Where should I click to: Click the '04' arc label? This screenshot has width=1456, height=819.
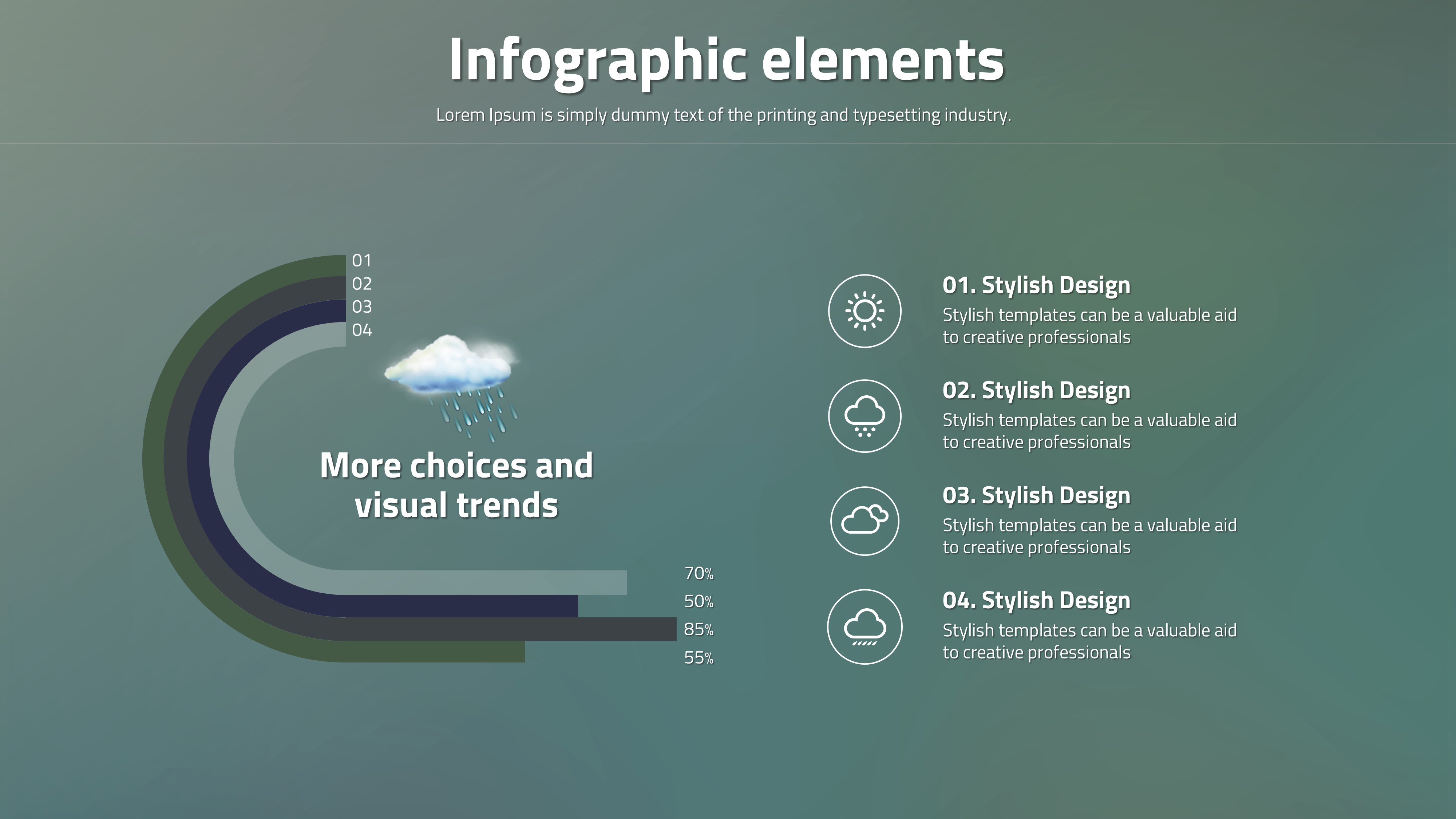click(x=362, y=330)
